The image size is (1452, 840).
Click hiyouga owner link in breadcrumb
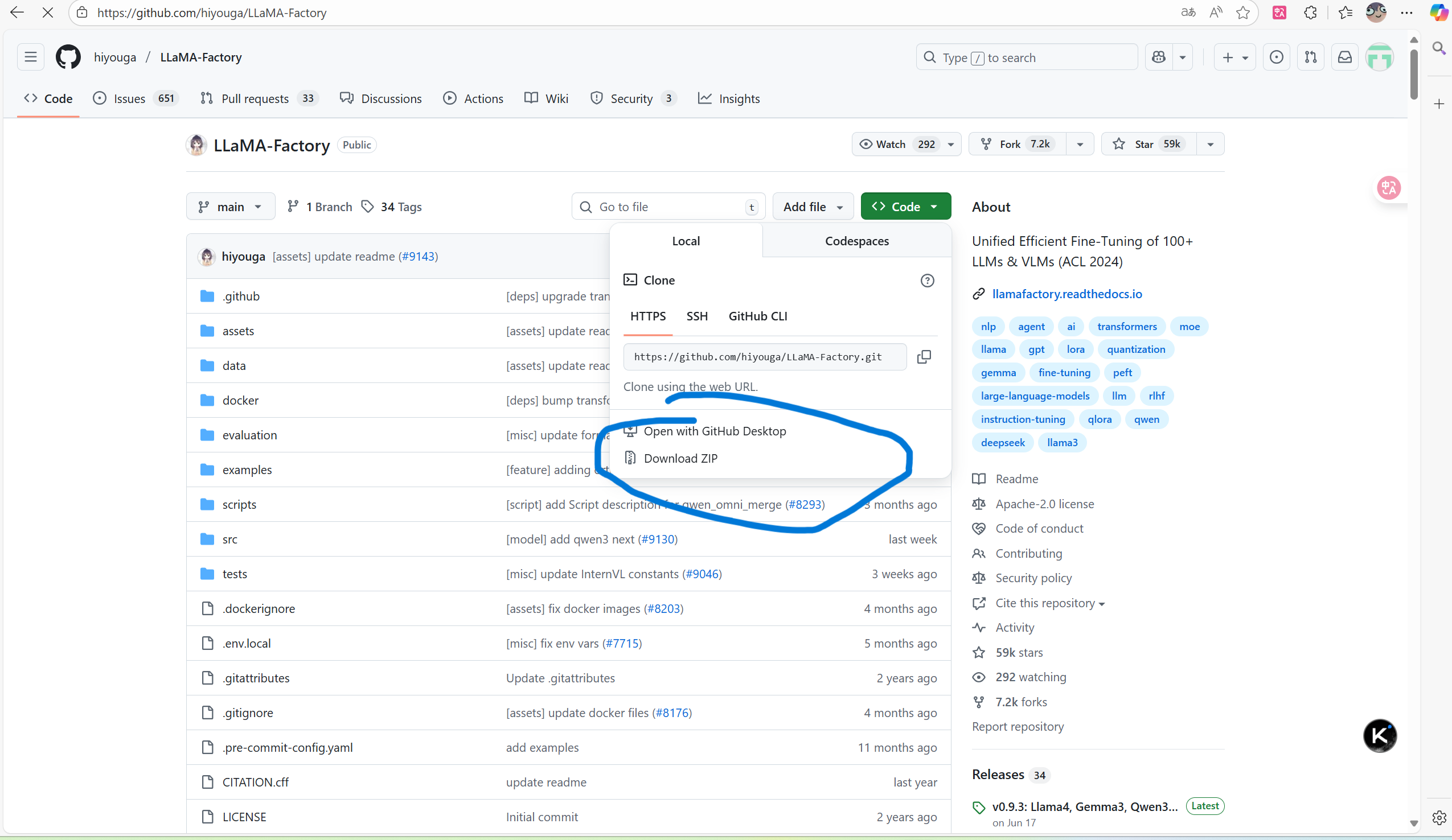coord(114,57)
